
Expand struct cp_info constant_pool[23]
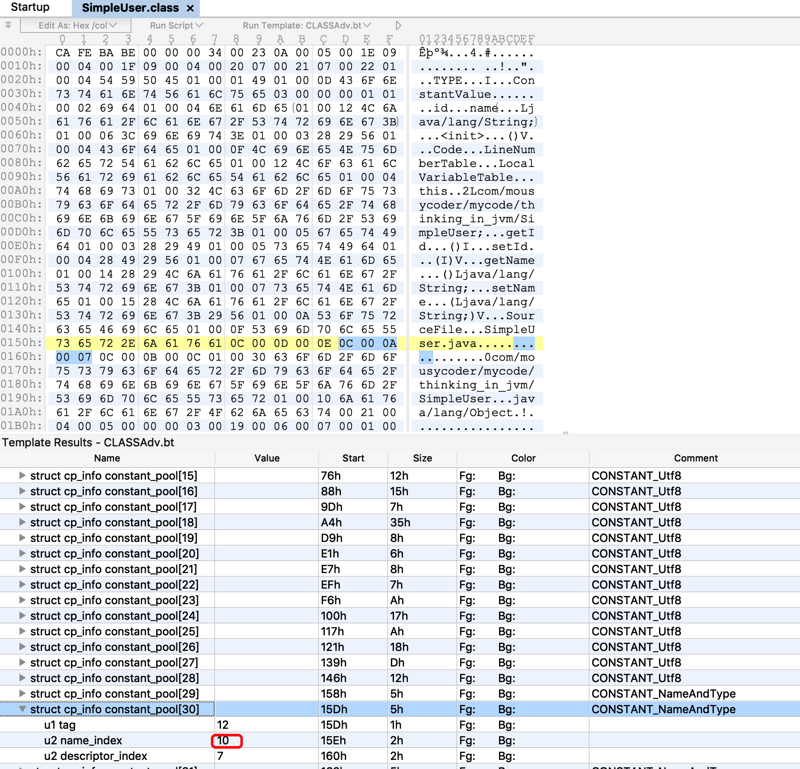(x=22, y=600)
